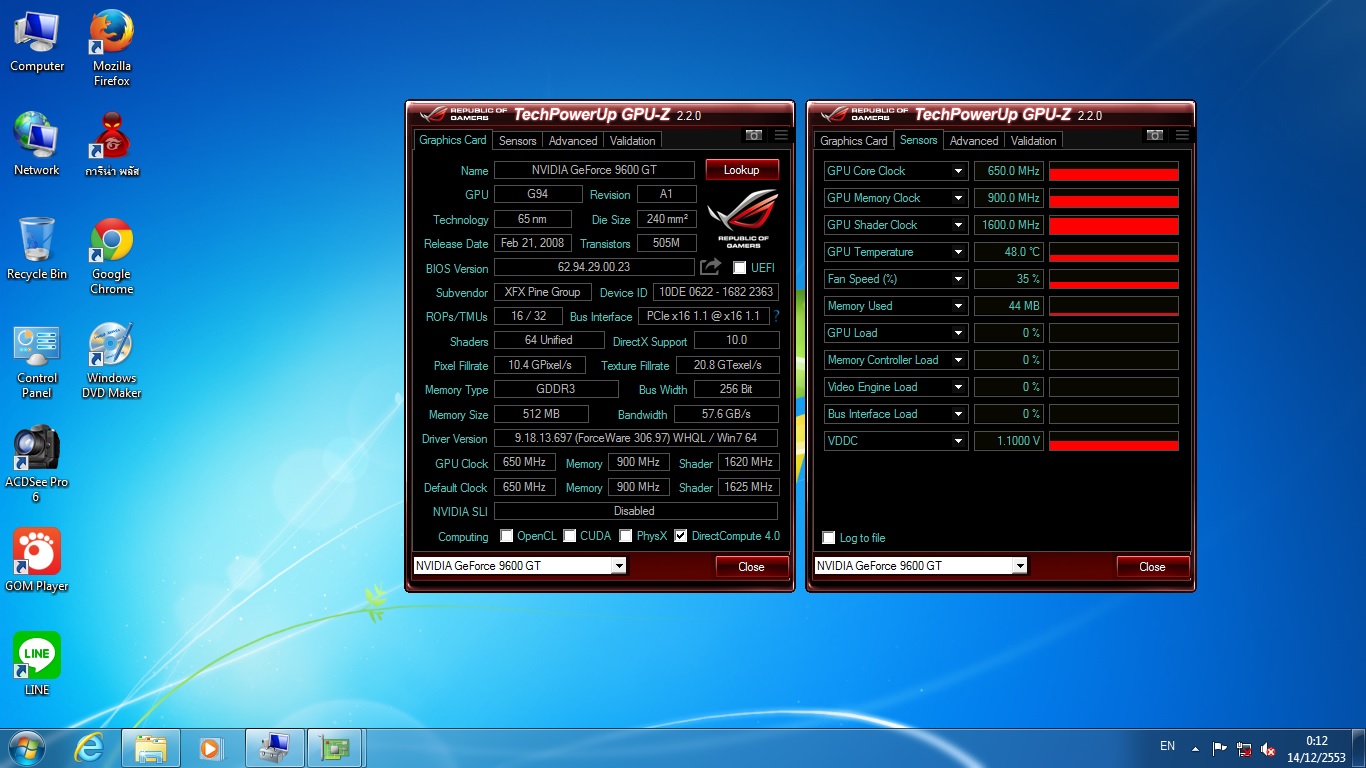This screenshot has height=768, width=1366.
Task: Open Windows Explorer folder on the taskbar
Action: click(151, 748)
